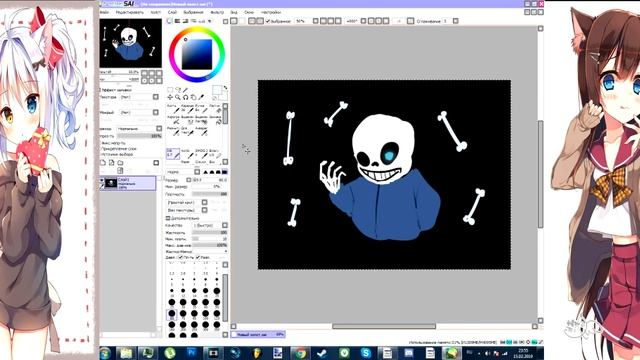Image resolution: width=640 pixels, height=360 pixels.
Task: Open the Настройки menu
Action: [271, 12]
